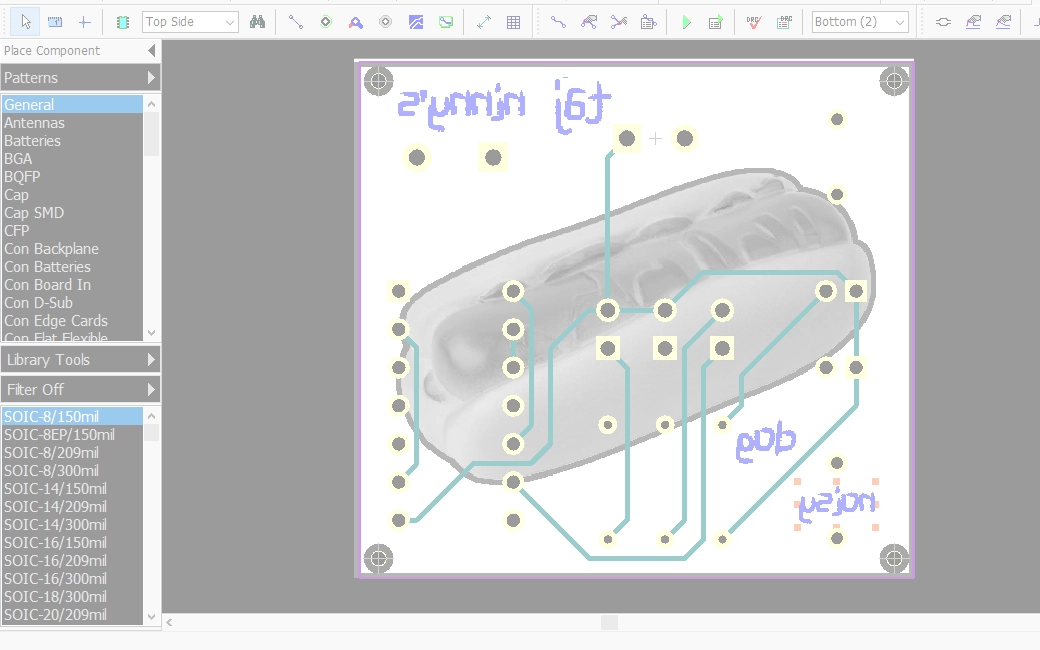
Task: Run design rule verification (DRC)
Action: [x=753, y=21]
